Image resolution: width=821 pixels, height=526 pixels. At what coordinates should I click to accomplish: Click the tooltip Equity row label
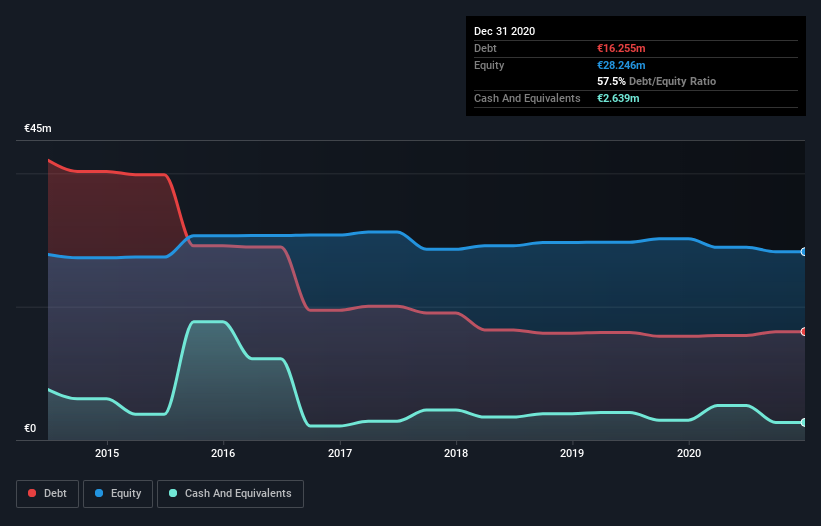(489, 65)
